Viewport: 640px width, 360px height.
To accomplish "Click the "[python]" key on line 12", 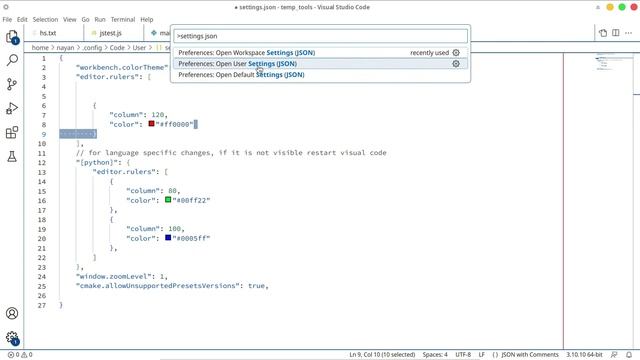I will (98, 162).
